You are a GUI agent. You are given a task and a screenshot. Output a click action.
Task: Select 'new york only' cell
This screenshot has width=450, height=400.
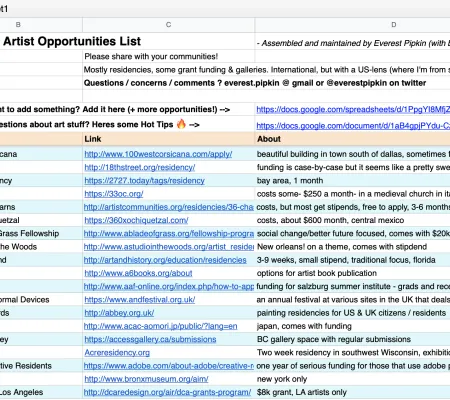click(x=352, y=379)
